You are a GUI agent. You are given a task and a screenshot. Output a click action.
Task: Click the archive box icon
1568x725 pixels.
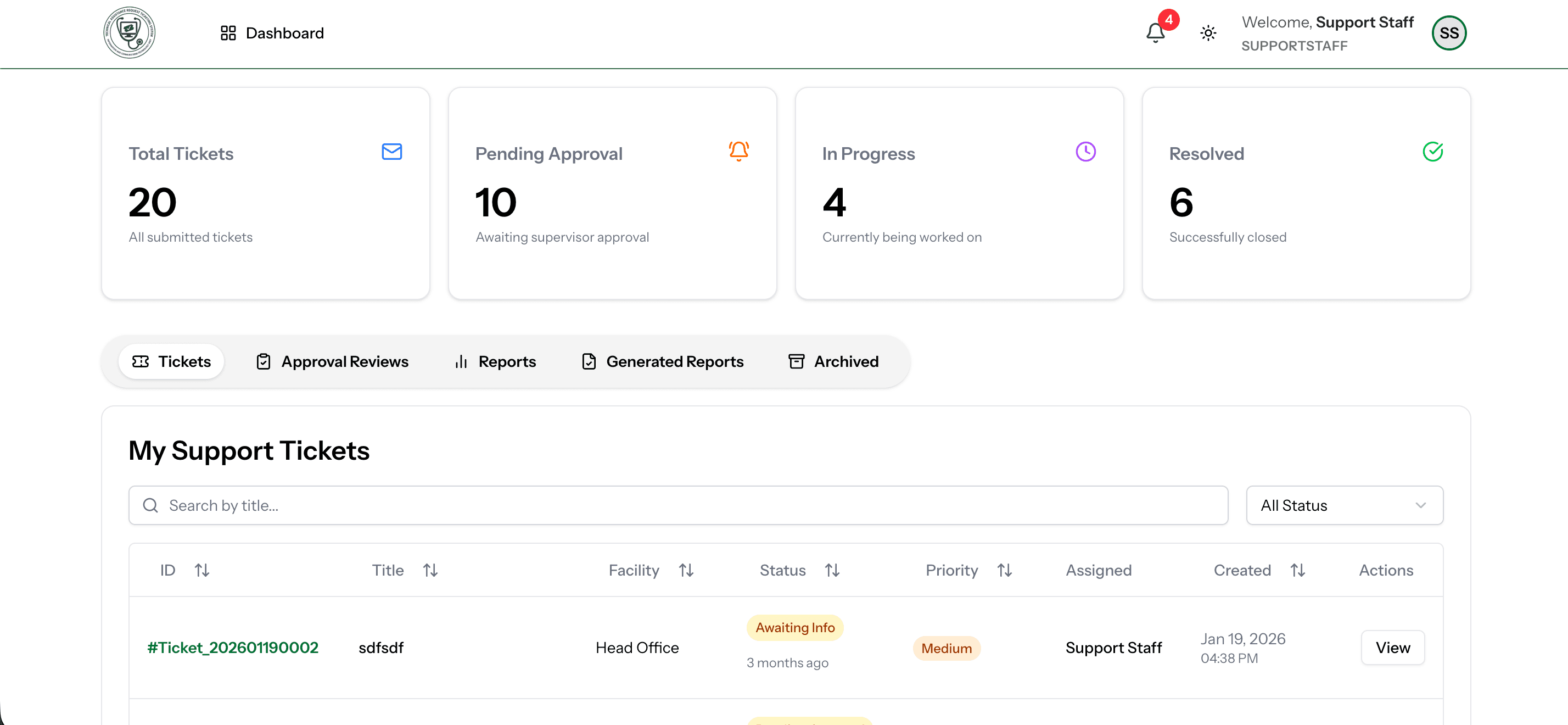point(797,361)
